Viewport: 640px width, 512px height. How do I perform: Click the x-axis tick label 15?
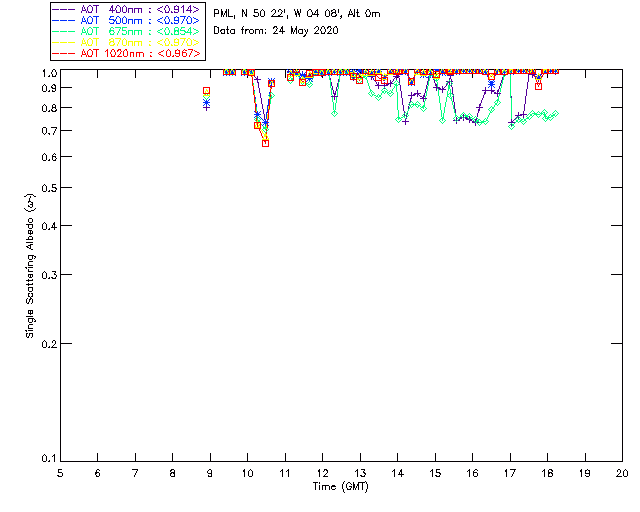coord(435,473)
